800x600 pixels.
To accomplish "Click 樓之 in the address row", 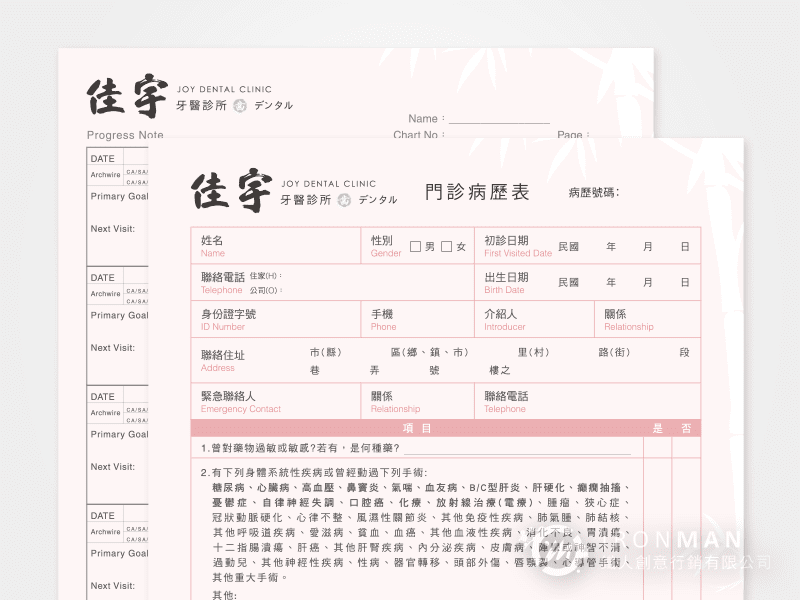I will (499, 370).
